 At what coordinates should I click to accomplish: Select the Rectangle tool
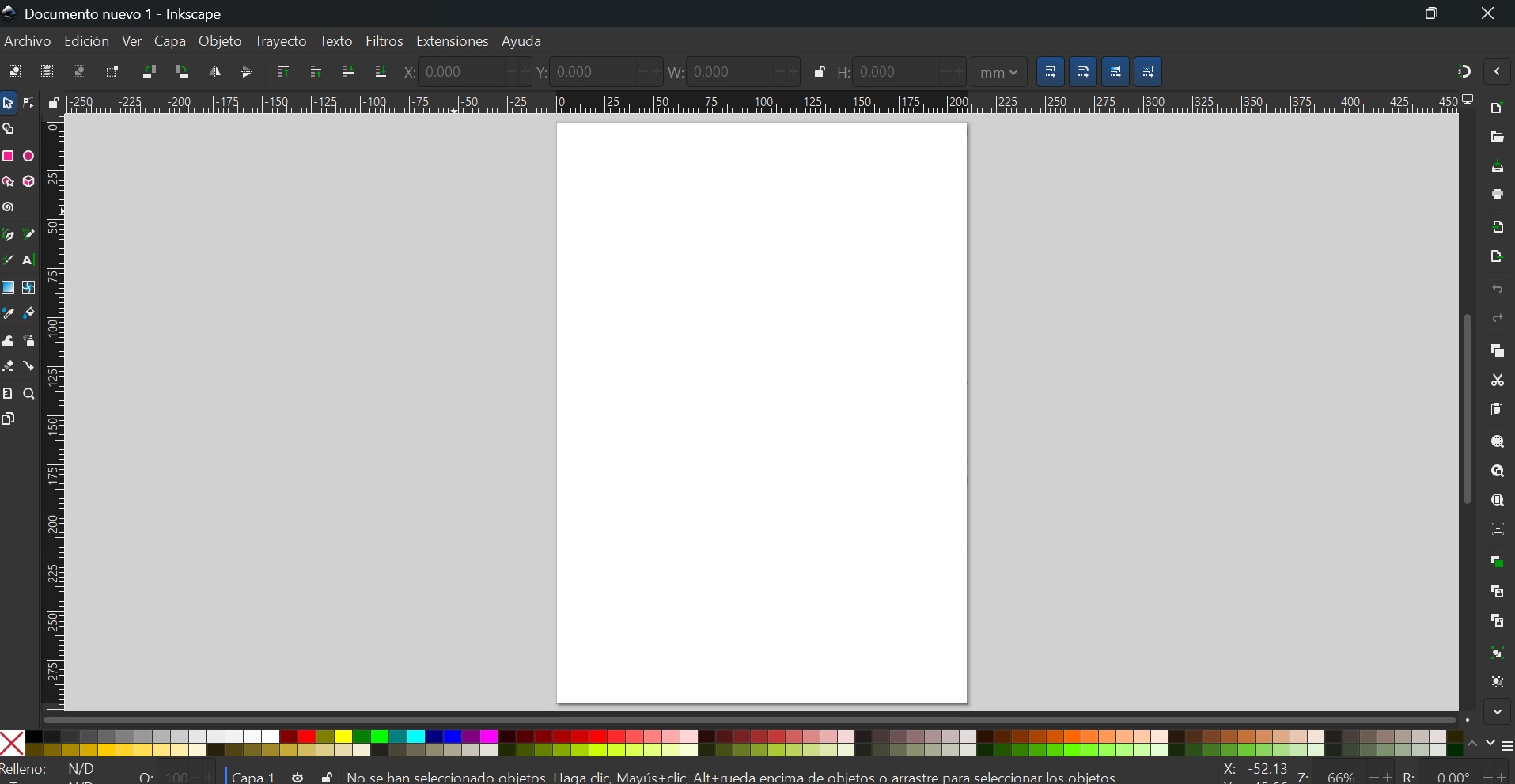9,156
